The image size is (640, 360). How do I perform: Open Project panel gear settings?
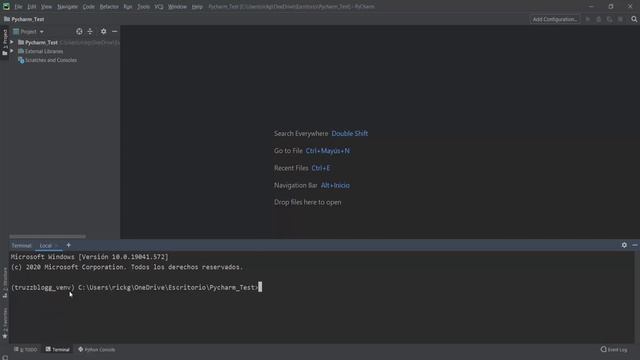103,31
